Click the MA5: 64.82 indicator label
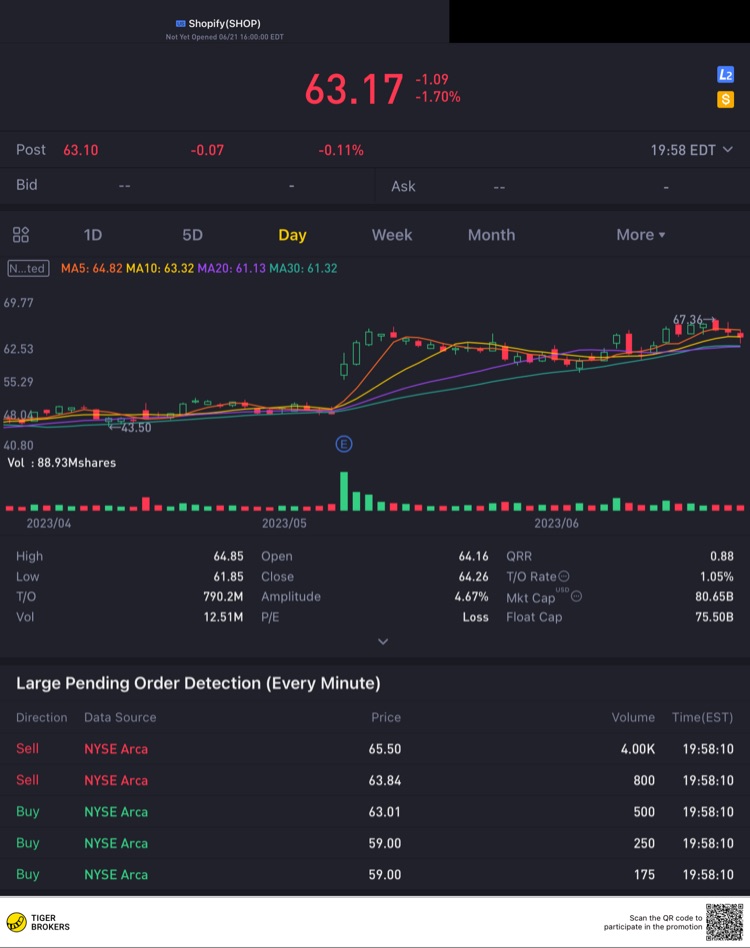 pos(91,268)
